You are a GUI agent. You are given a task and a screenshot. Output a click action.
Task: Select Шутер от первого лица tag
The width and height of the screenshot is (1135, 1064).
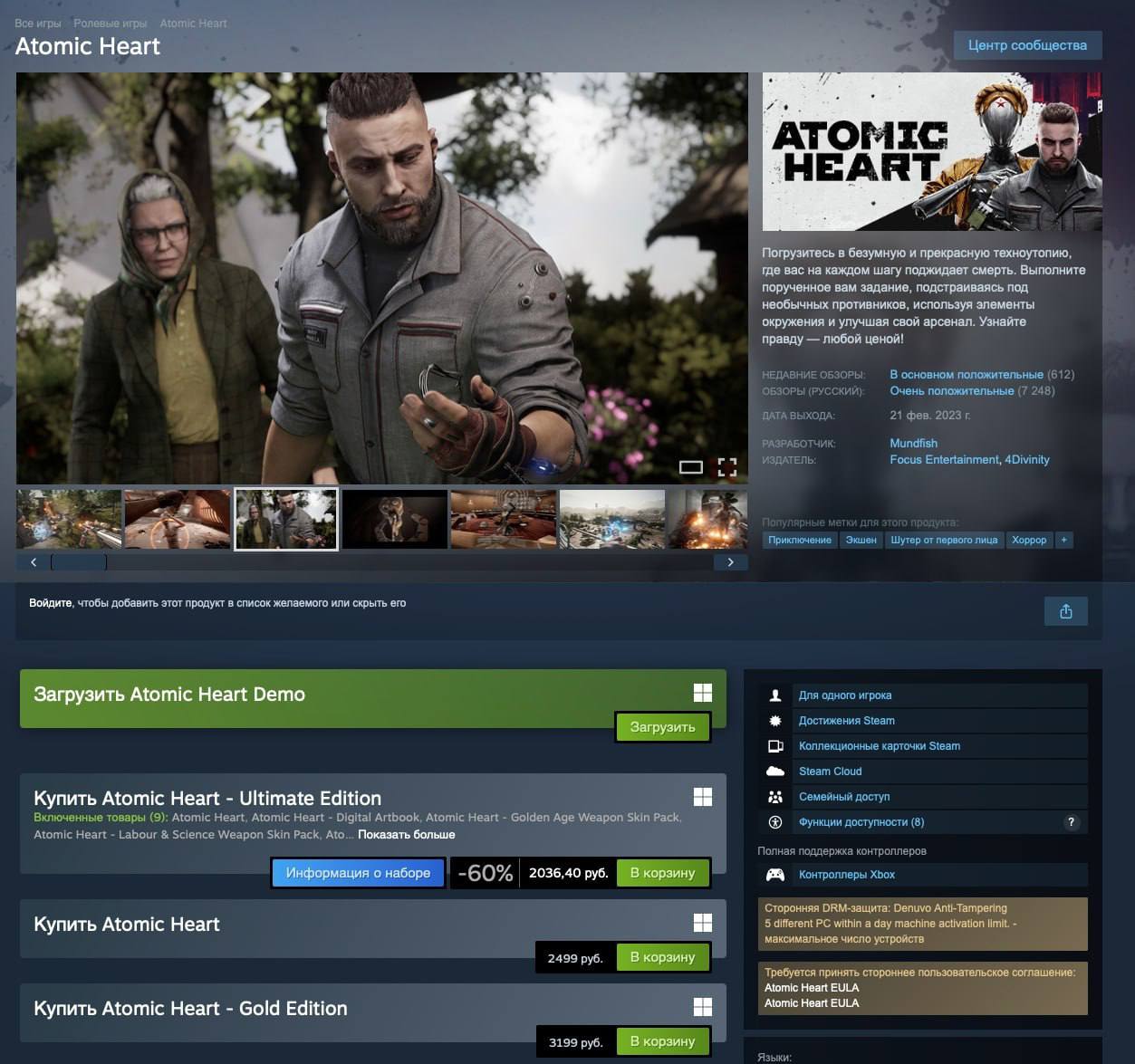pyautogui.click(x=944, y=540)
